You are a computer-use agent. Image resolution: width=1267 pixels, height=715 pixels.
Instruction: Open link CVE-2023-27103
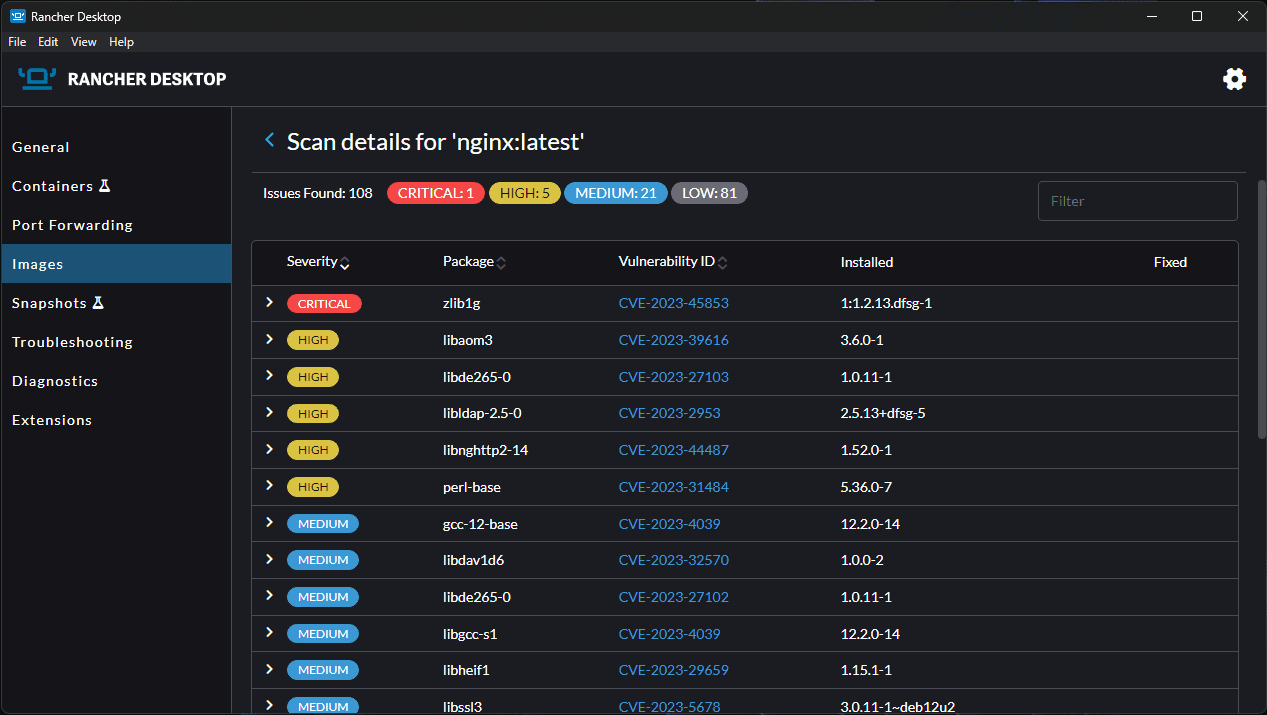click(673, 377)
